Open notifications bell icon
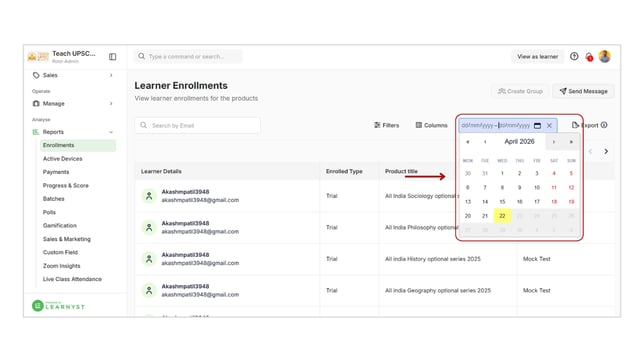Viewport: 644px width, 362px height. pos(589,57)
